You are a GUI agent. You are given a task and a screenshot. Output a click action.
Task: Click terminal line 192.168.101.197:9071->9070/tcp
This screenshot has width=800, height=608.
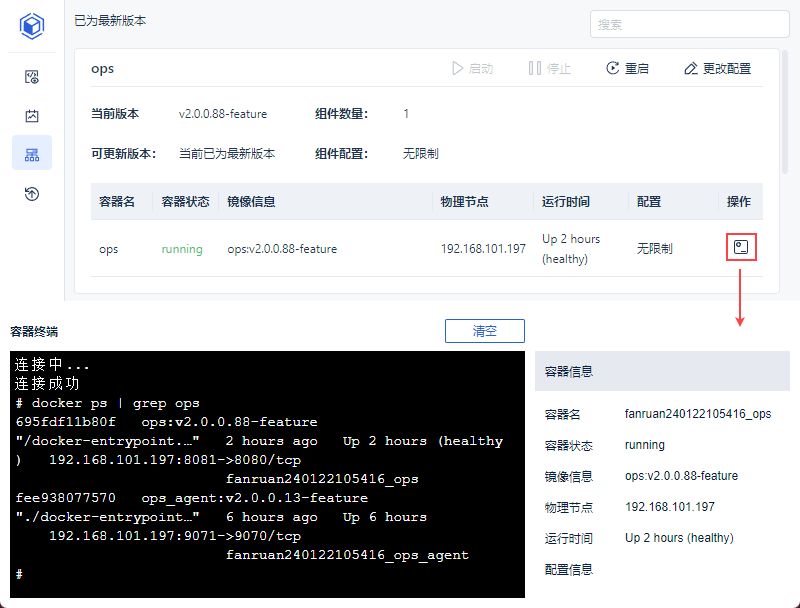point(175,536)
